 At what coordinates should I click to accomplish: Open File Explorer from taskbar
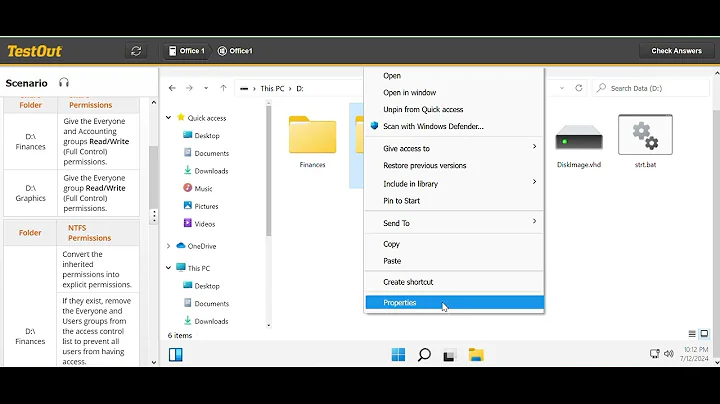tap(476, 355)
